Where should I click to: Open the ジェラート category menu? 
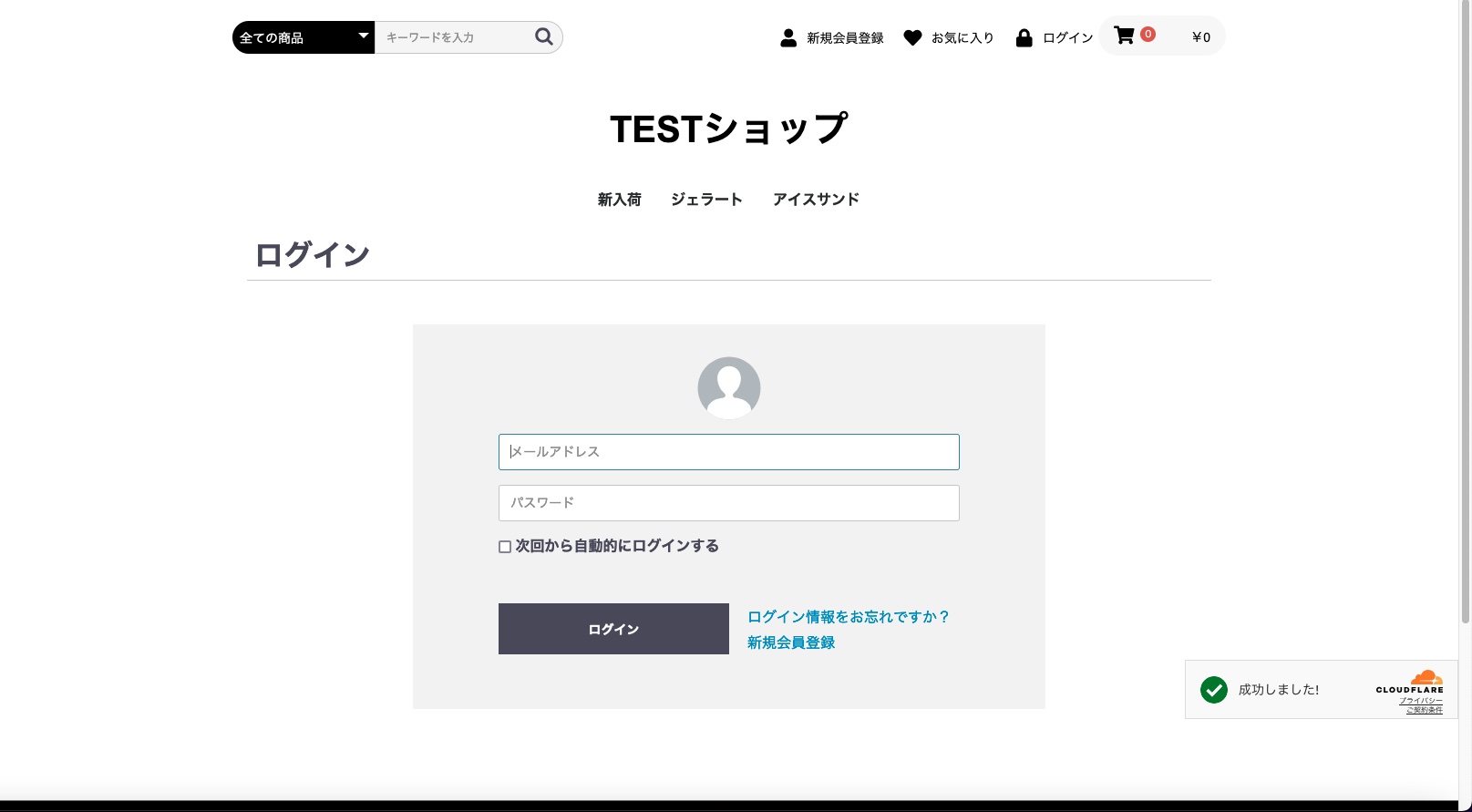click(x=706, y=200)
